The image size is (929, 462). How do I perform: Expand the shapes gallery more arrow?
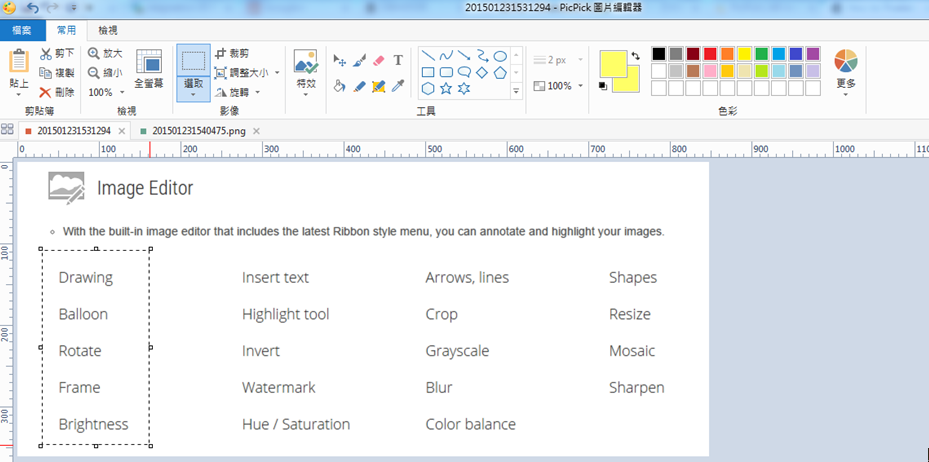pos(516,91)
